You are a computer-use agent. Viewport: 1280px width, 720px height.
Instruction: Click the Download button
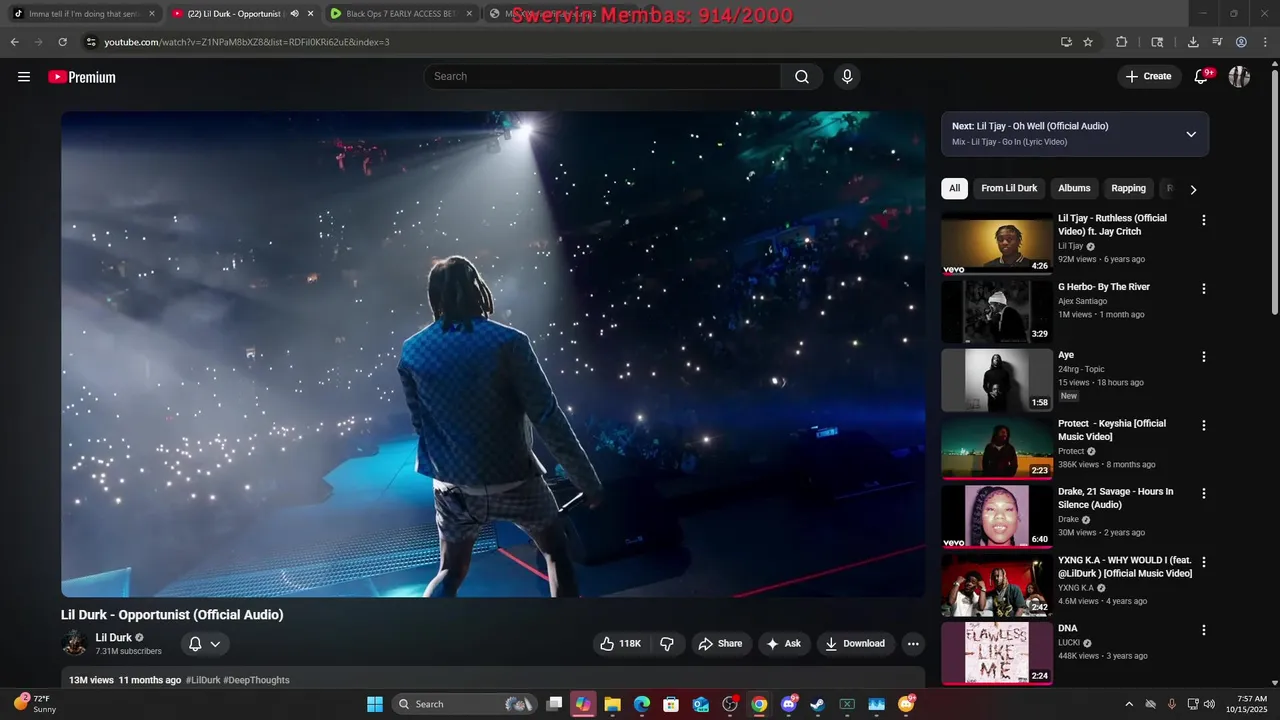pos(855,644)
